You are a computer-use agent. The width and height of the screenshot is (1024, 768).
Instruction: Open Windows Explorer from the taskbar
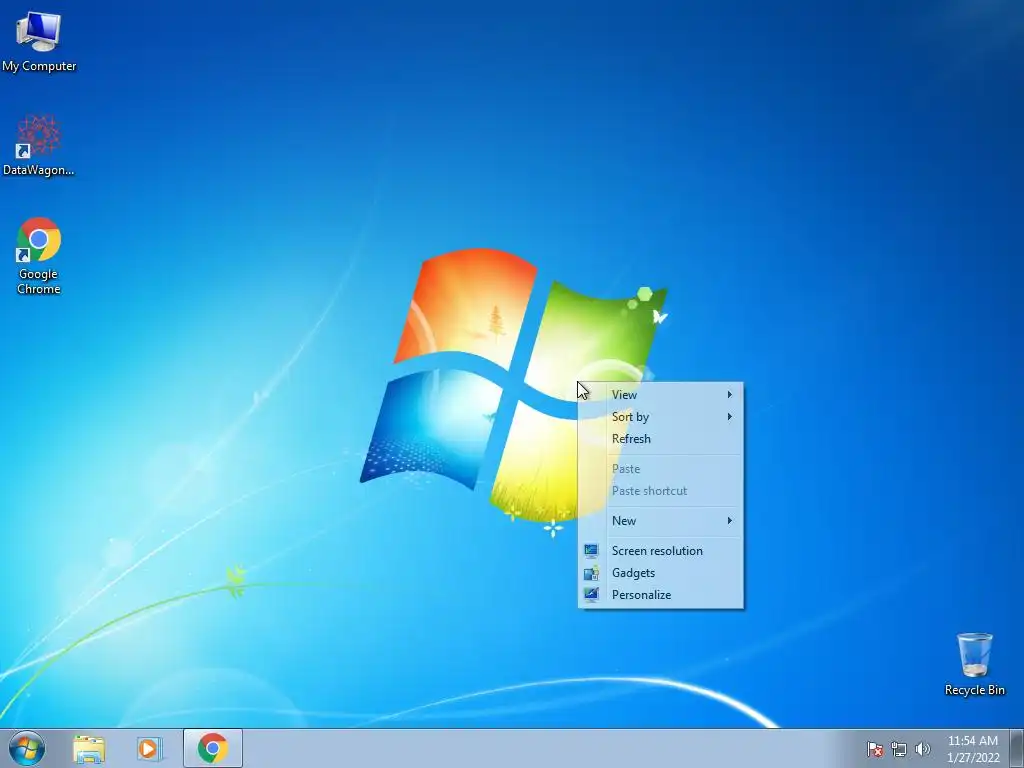click(89, 748)
